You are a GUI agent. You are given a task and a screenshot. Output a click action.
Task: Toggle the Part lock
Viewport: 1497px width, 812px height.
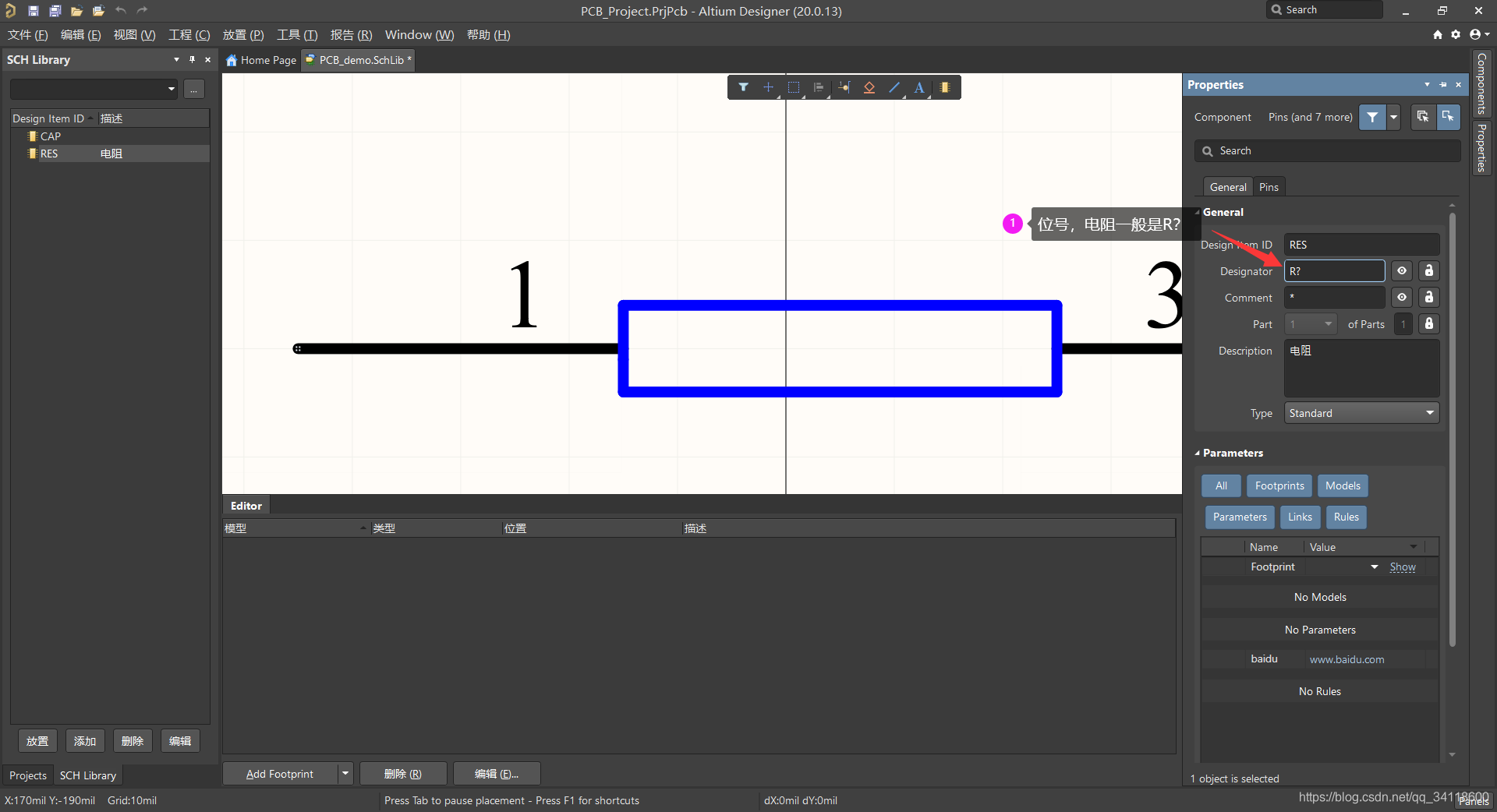[1429, 324]
